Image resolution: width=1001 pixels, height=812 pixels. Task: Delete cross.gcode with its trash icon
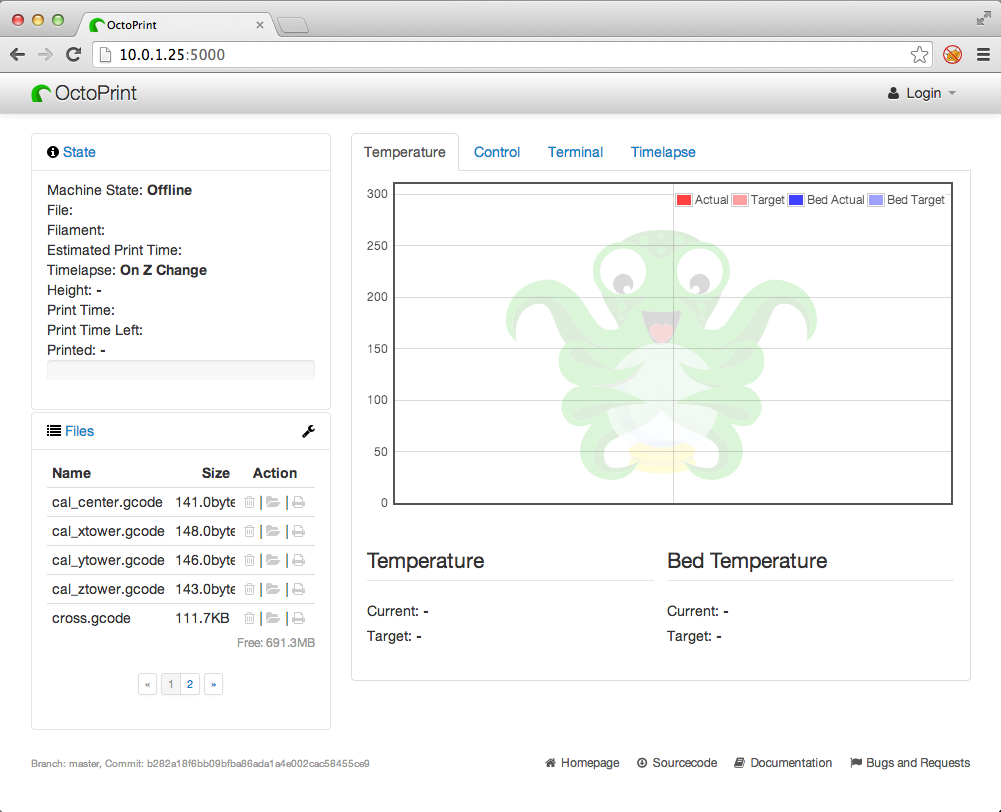pos(250,618)
